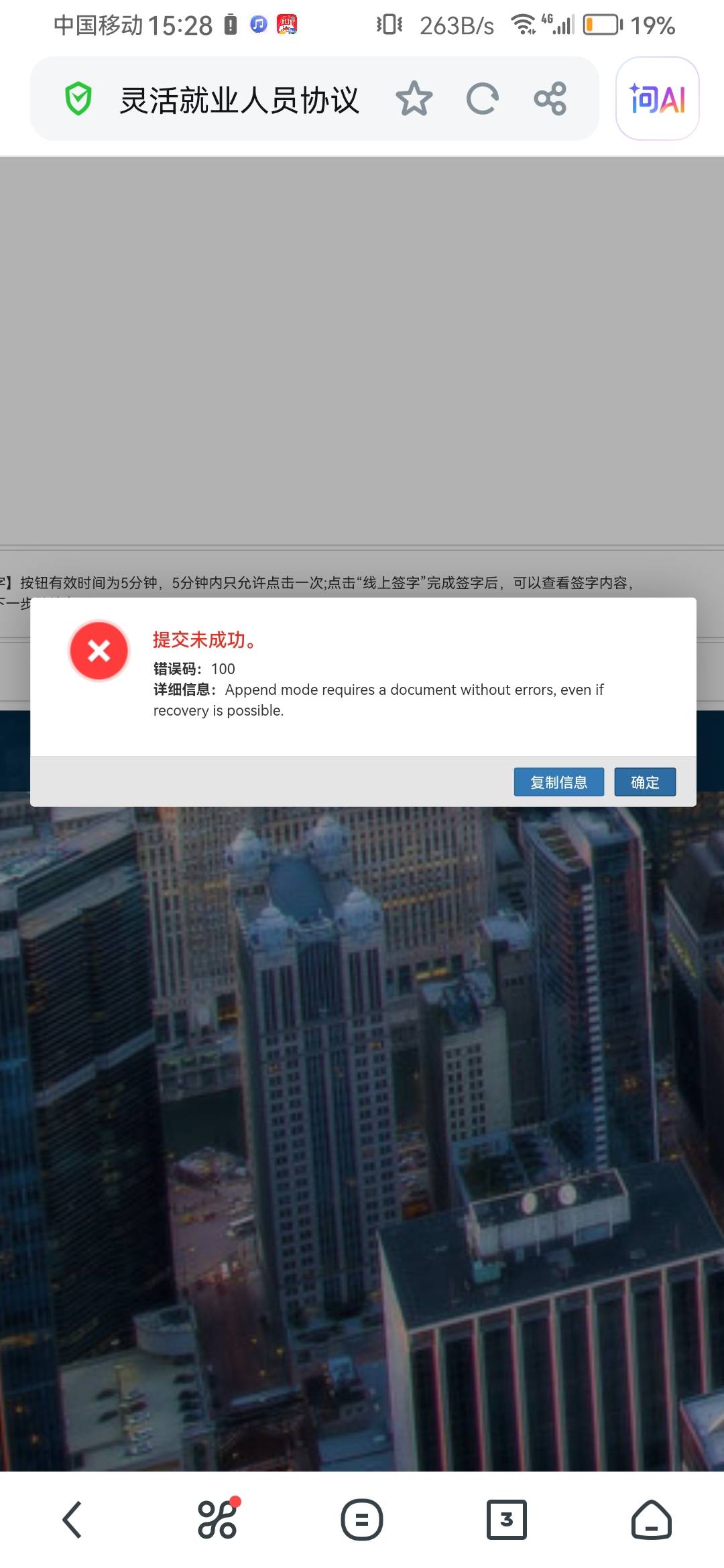724x1568 pixels.
Task: Tap the city skyline background image
Action: (x=362, y=1139)
